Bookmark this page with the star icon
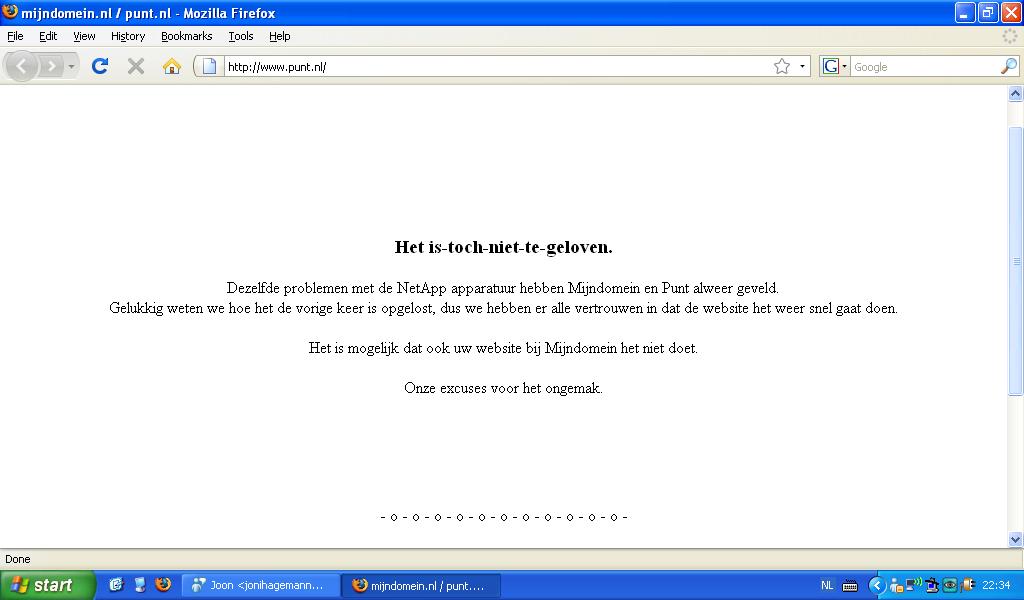This screenshot has height=600, width=1024. [x=782, y=67]
